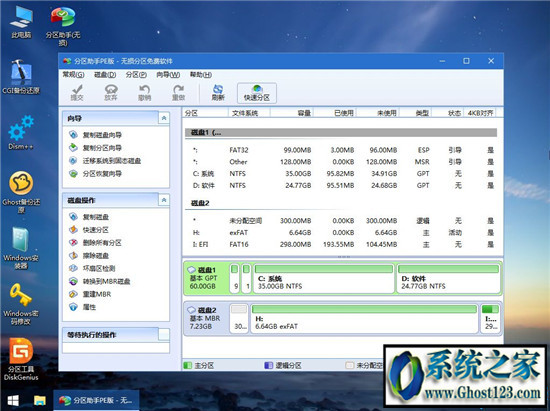
Task: Open the CGI备份还原 desktop icon
Action: click(x=21, y=77)
